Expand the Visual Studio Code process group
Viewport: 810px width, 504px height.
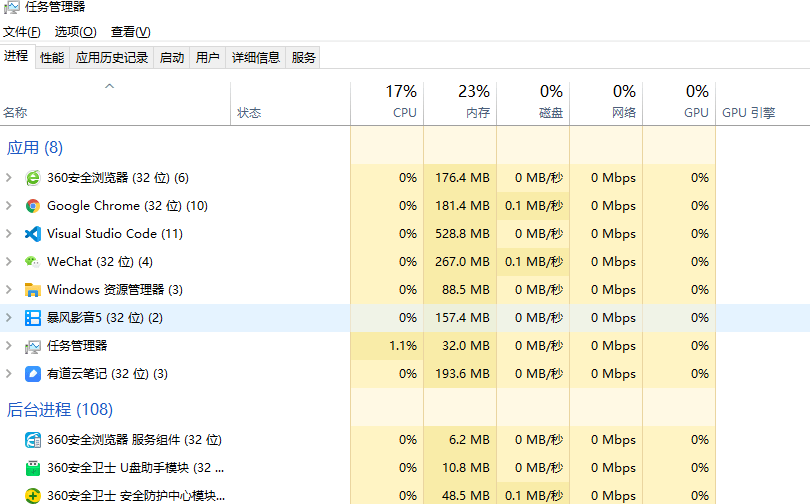tap(9, 233)
